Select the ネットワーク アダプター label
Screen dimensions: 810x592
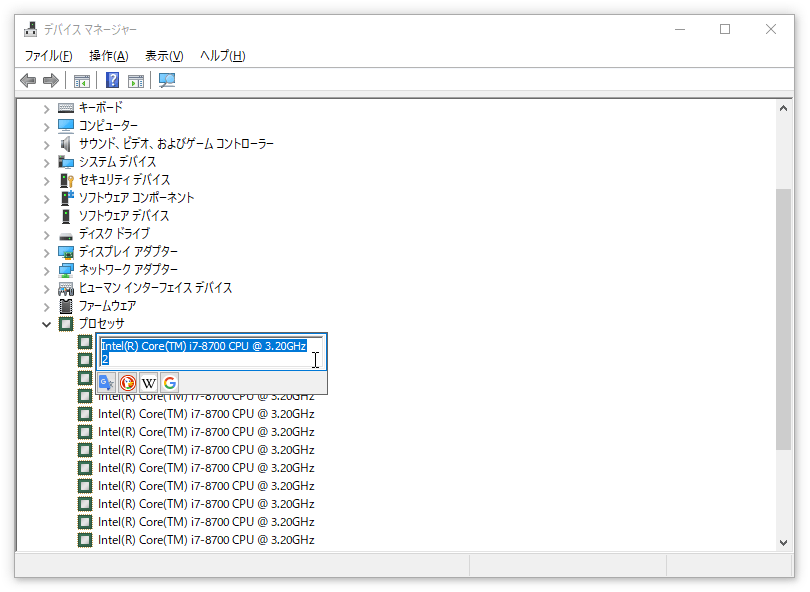click(128, 270)
